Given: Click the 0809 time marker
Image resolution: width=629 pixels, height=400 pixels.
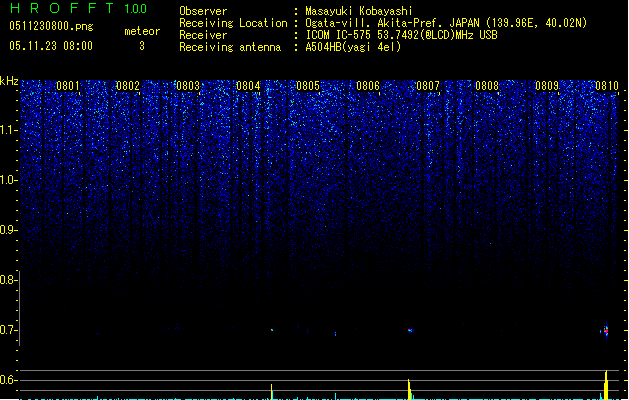Looking at the screenshot, I should (x=547, y=86).
